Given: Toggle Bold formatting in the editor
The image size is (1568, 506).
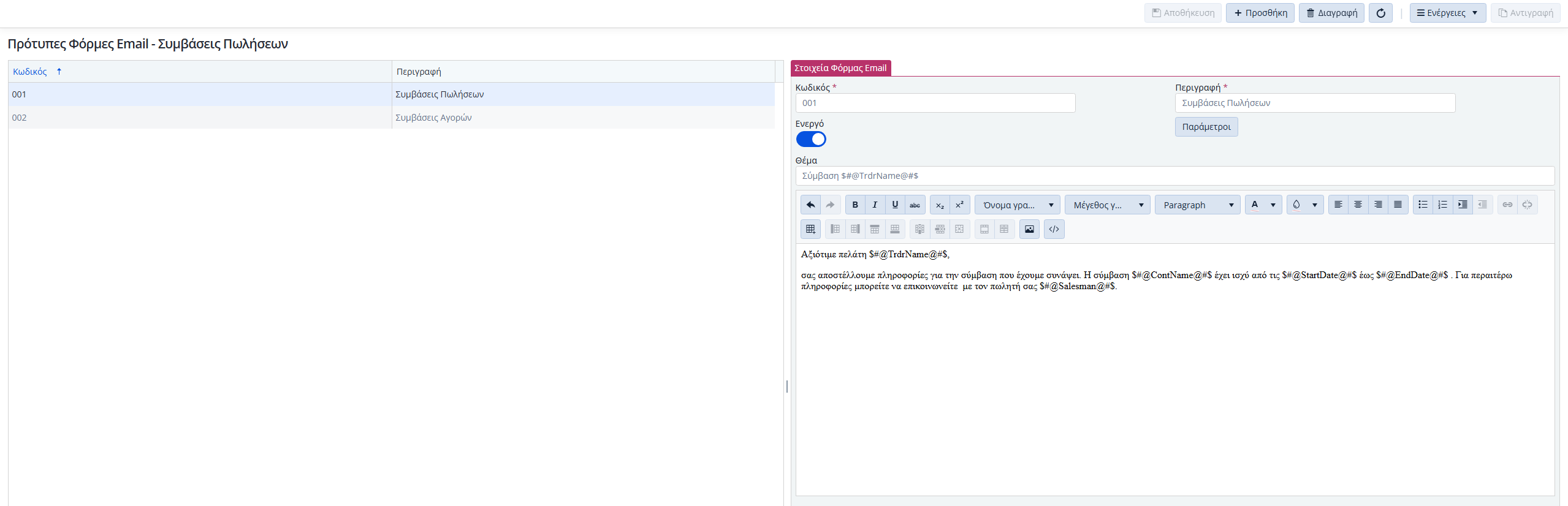Looking at the screenshot, I should tap(855, 205).
